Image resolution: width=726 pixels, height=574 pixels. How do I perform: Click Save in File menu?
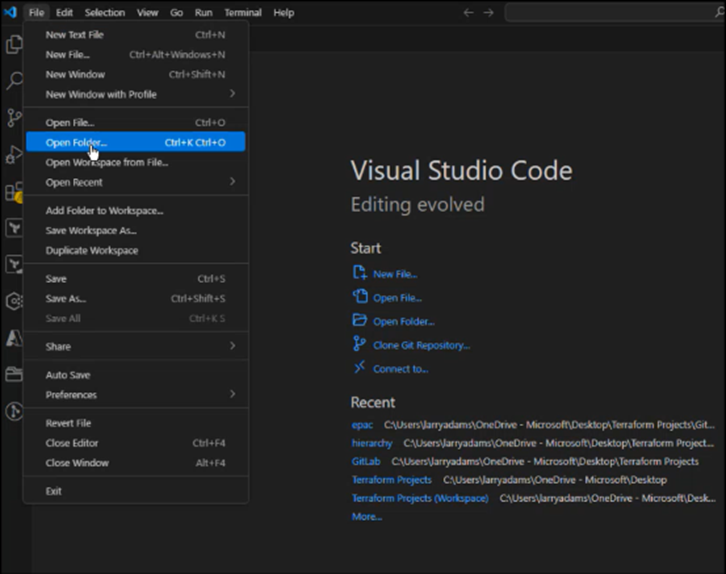point(136,279)
